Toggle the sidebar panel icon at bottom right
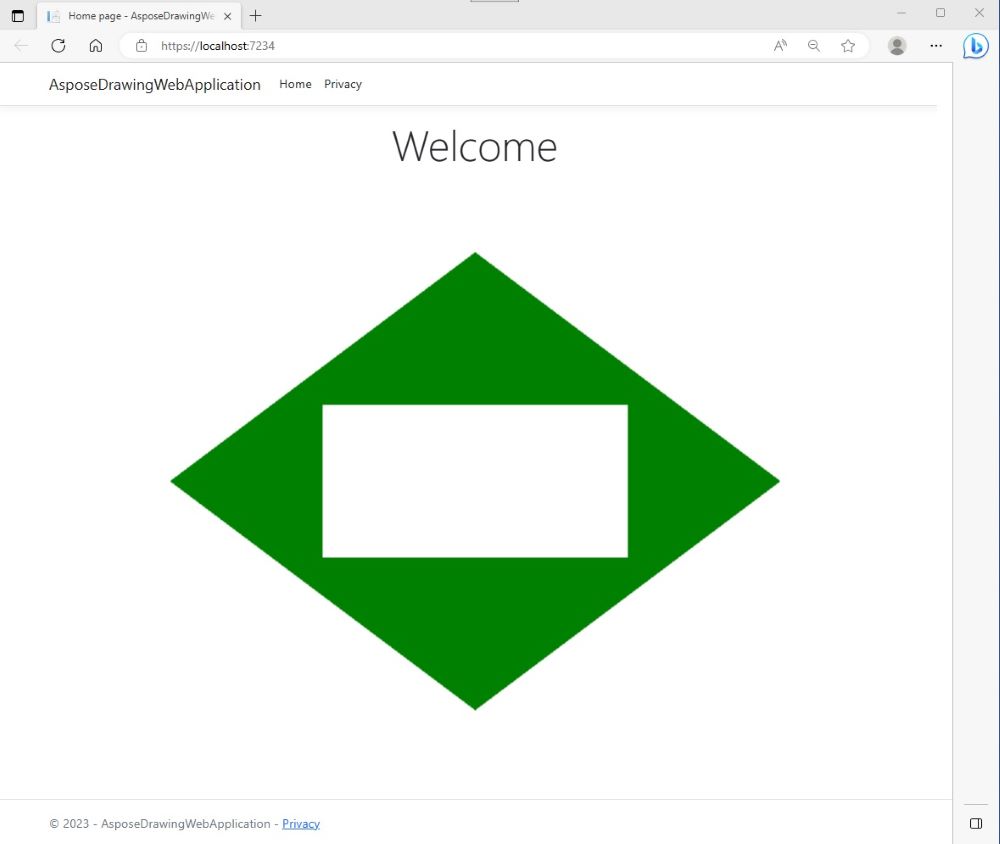This screenshot has height=844, width=1000. pos(976,823)
